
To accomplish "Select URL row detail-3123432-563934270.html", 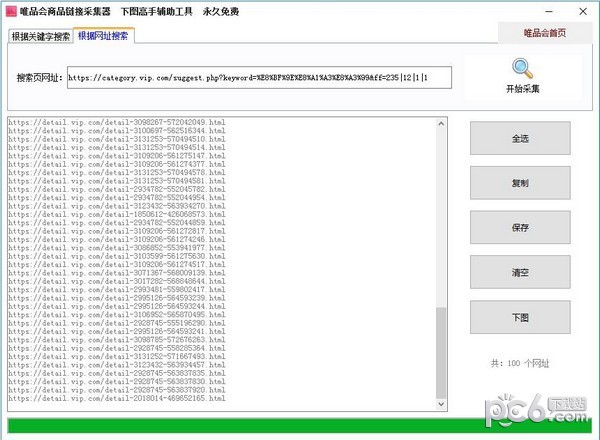I will tap(117, 206).
